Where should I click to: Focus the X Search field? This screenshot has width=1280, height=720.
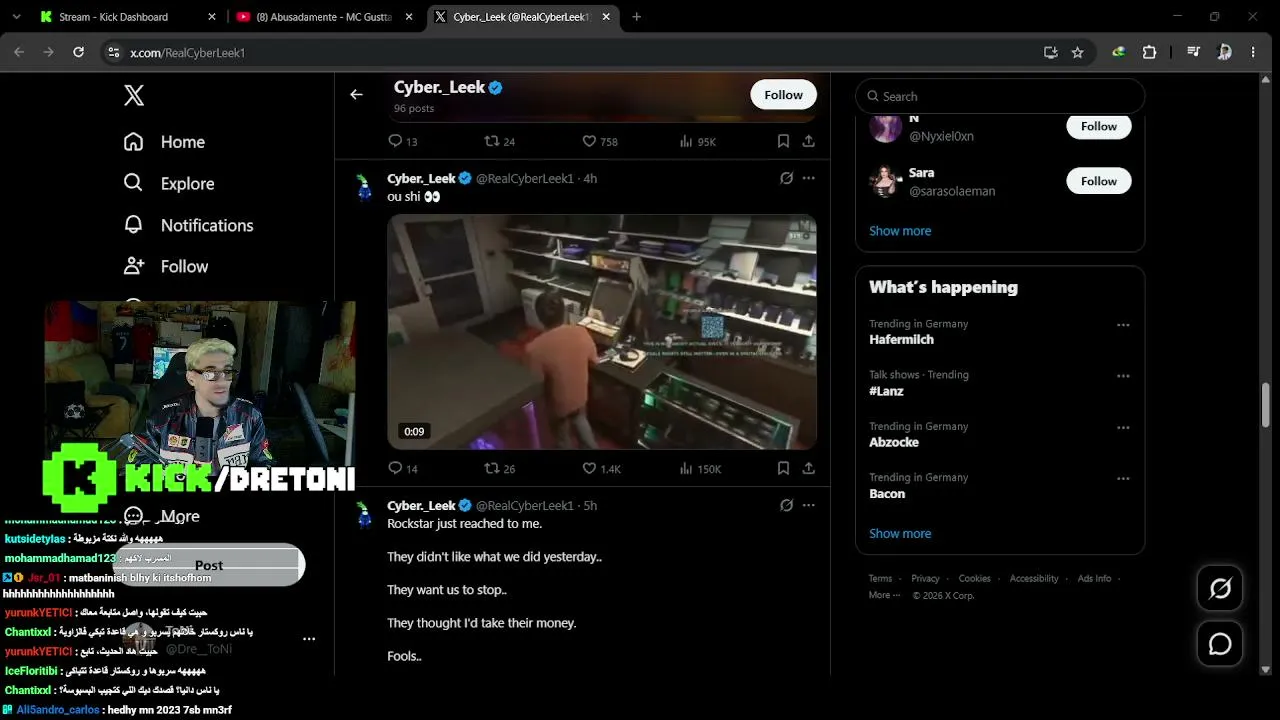tap(1000, 96)
